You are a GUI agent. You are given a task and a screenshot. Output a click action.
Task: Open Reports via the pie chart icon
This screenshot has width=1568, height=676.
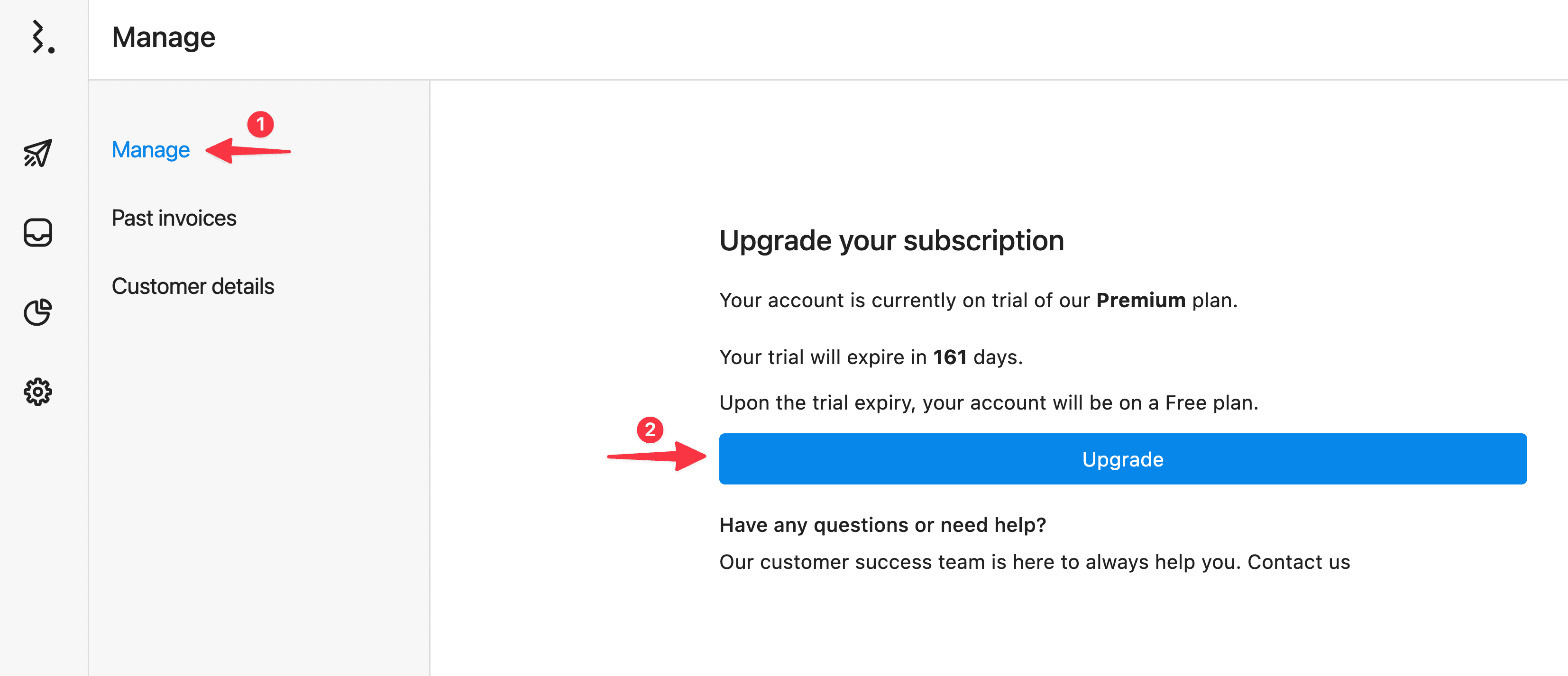[38, 312]
